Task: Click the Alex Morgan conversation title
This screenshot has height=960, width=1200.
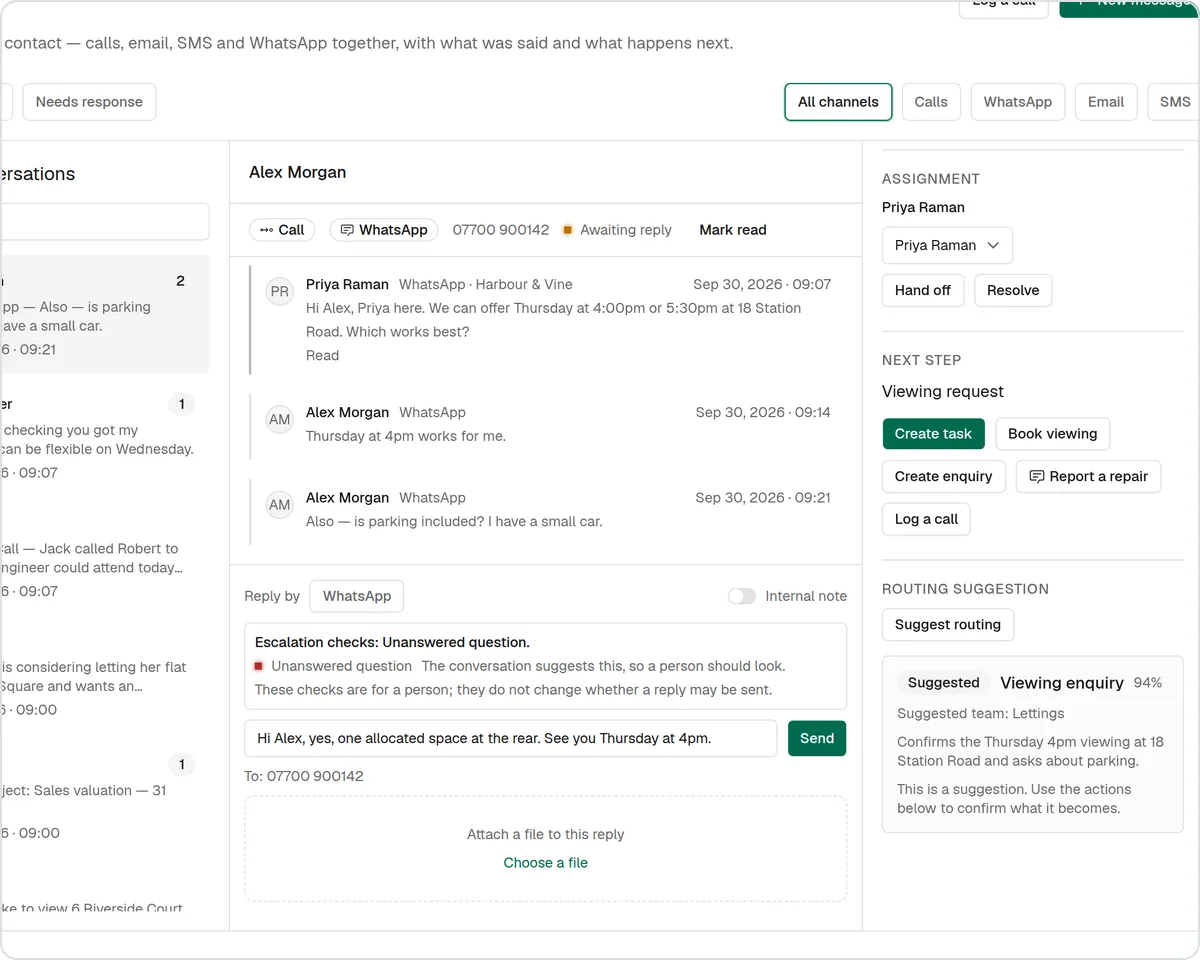Action: coord(298,172)
